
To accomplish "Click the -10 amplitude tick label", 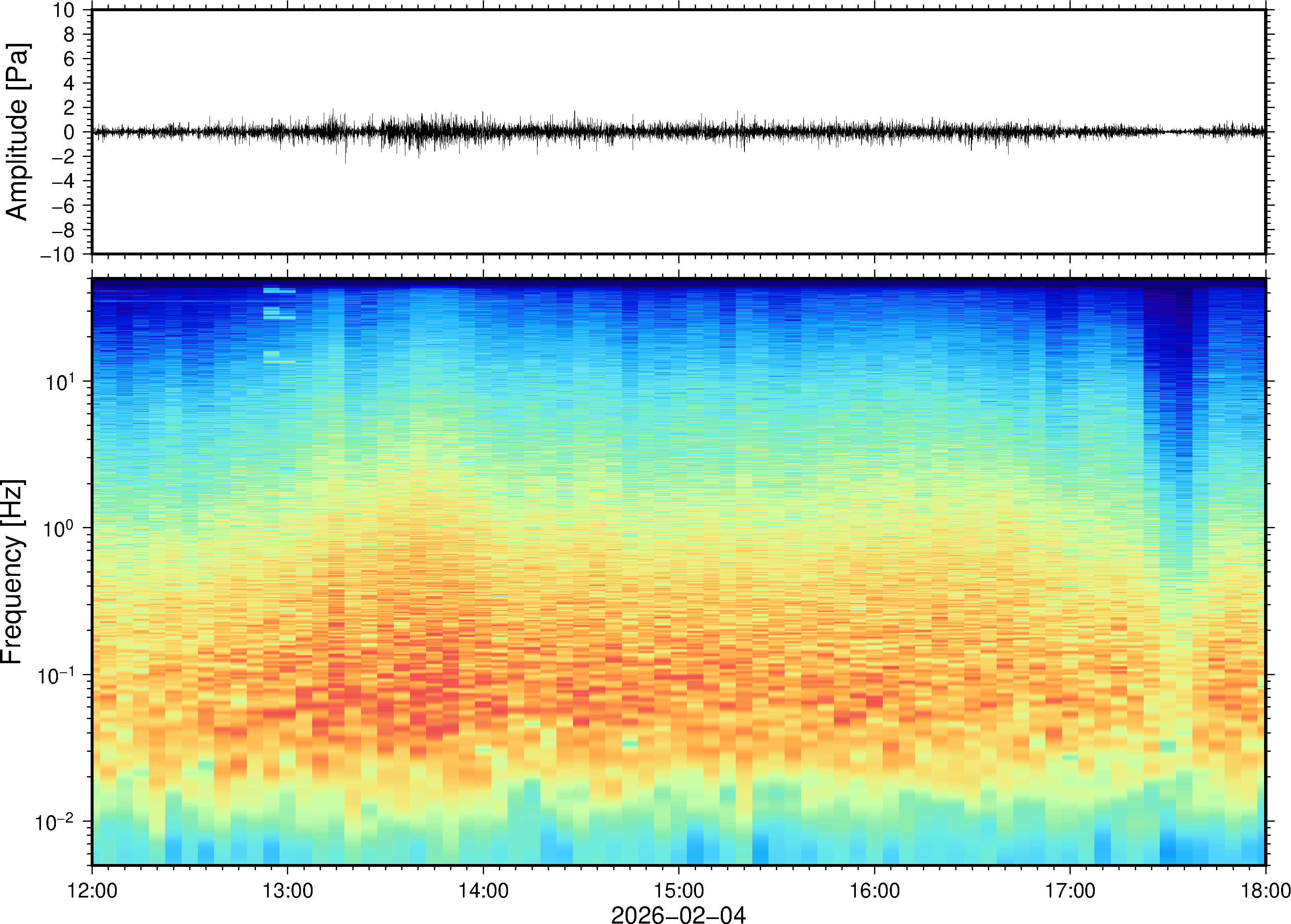I will (58, 254).
